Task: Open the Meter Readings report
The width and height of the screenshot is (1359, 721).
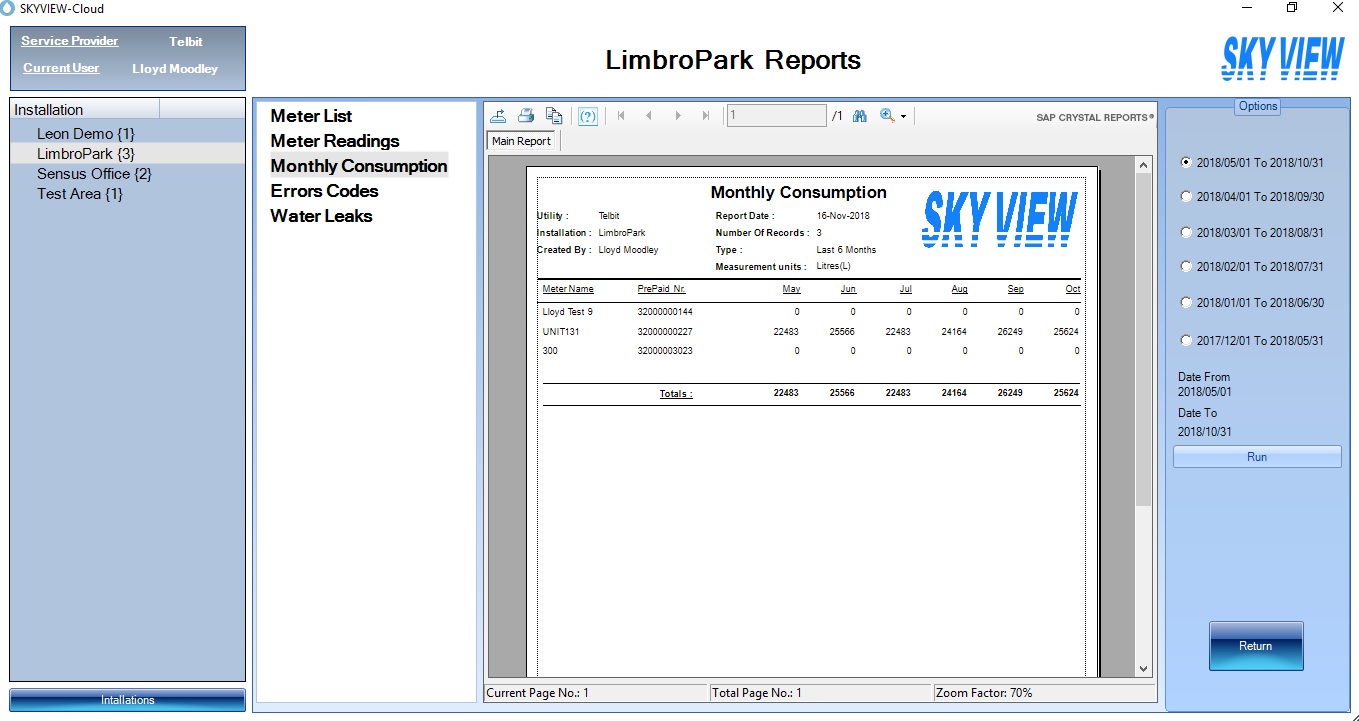Action: click(335, 141)
